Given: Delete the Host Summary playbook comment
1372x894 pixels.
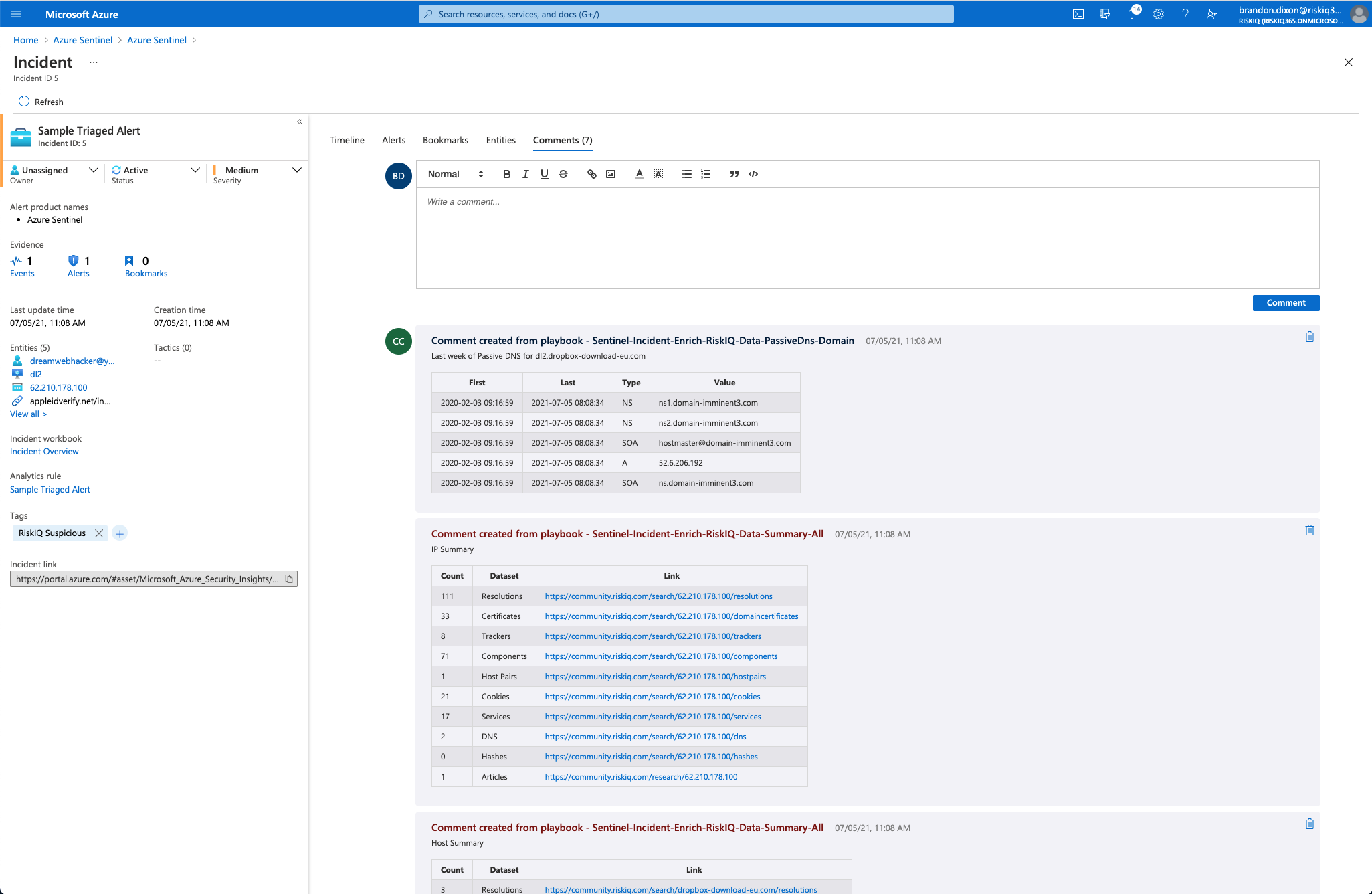Looking at the screenshot, I should pyautogui.click(x=1310, y=824).
